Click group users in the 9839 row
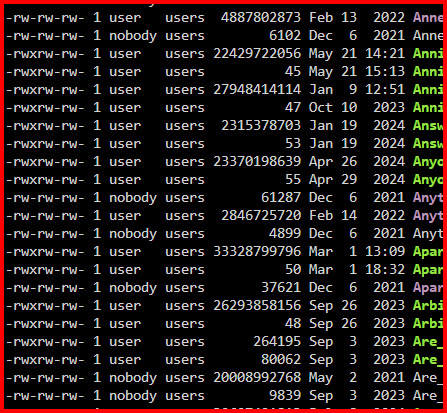 tap(185, 396)
